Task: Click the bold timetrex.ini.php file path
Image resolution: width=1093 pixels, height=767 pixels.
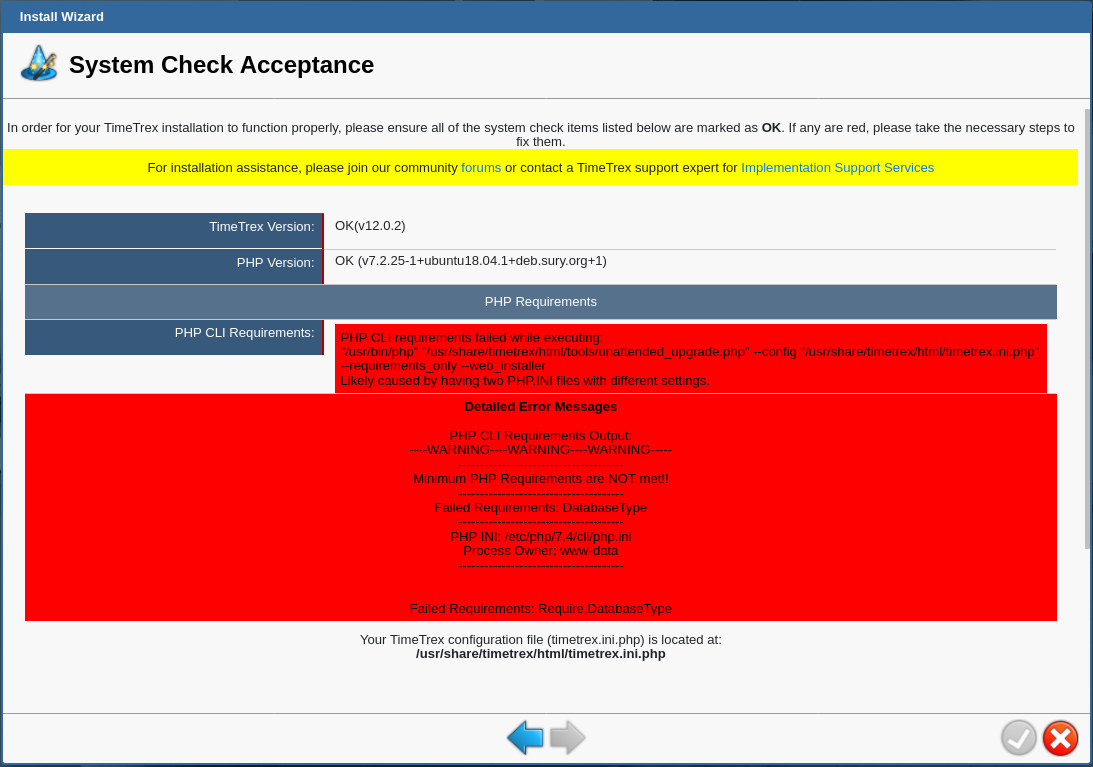Action: [x=541, y=654]
